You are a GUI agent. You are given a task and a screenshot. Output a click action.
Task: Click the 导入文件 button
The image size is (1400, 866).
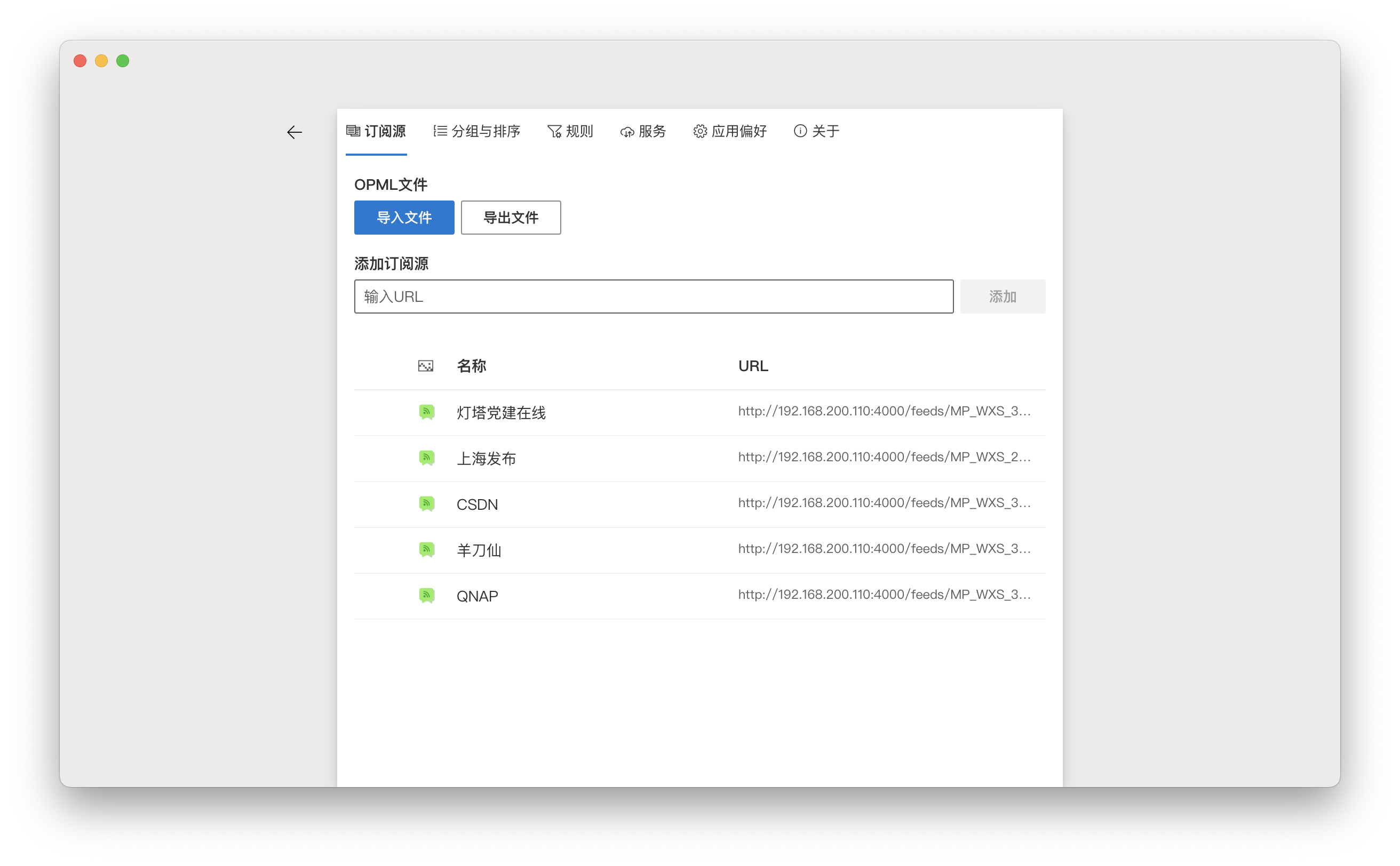[x=404, y=218]
